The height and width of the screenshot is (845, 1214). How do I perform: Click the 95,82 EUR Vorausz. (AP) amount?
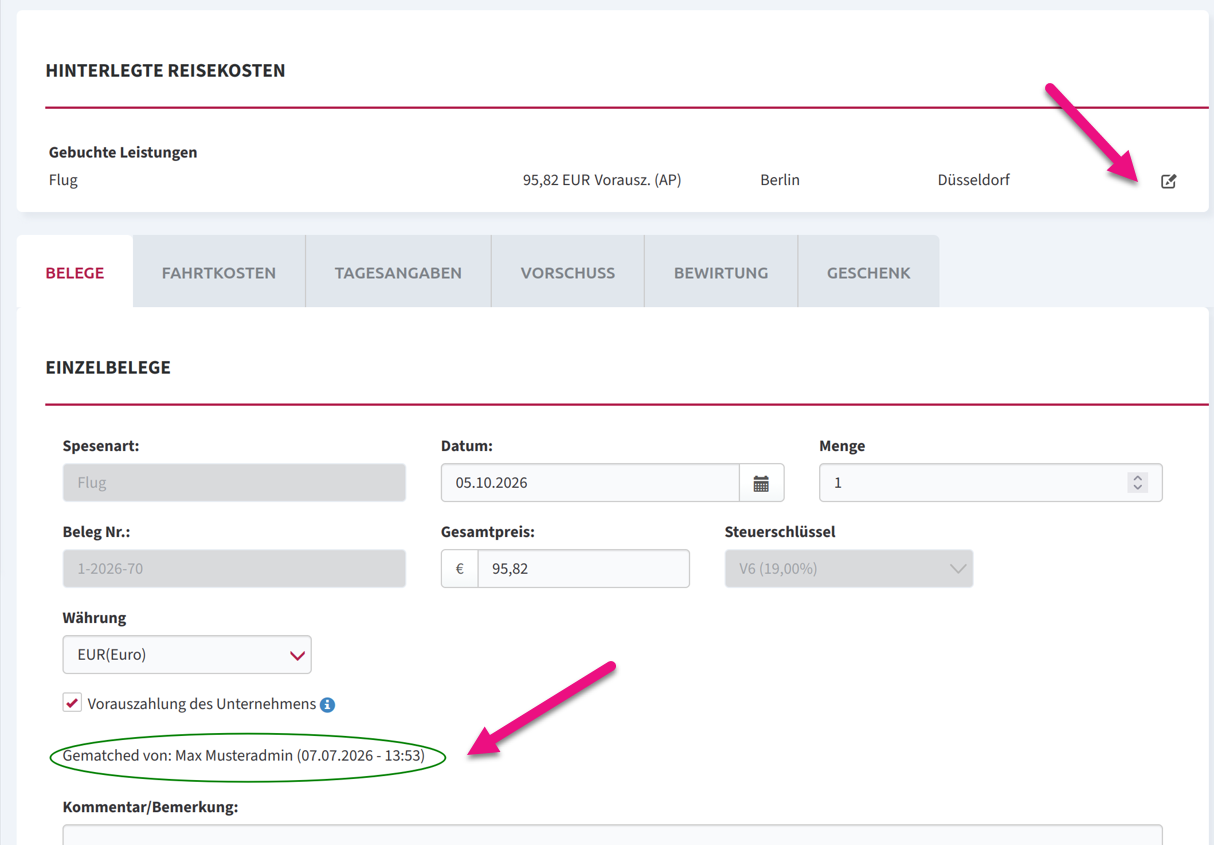click(x=602, y=181)
